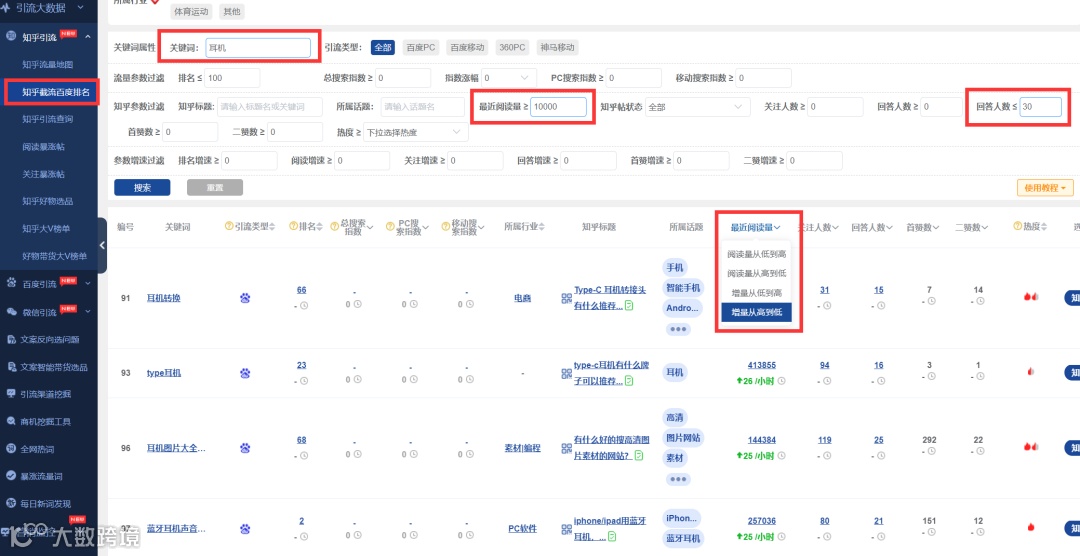1080x556 pixels.
Task: Click flame heat icon in 耳机转换 row
Action: [1031, 297]
